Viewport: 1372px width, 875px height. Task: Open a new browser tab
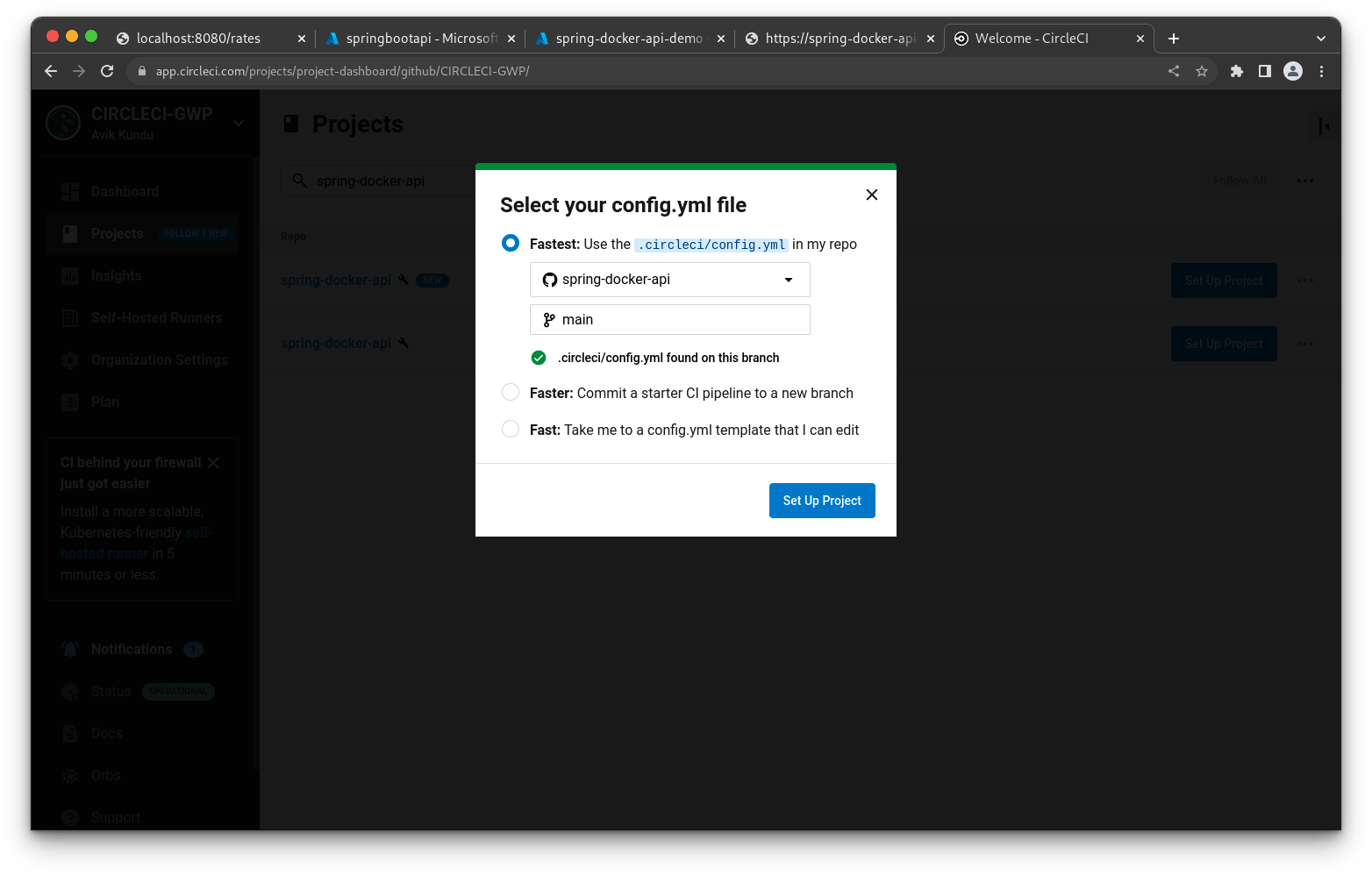coord(1174,39)
